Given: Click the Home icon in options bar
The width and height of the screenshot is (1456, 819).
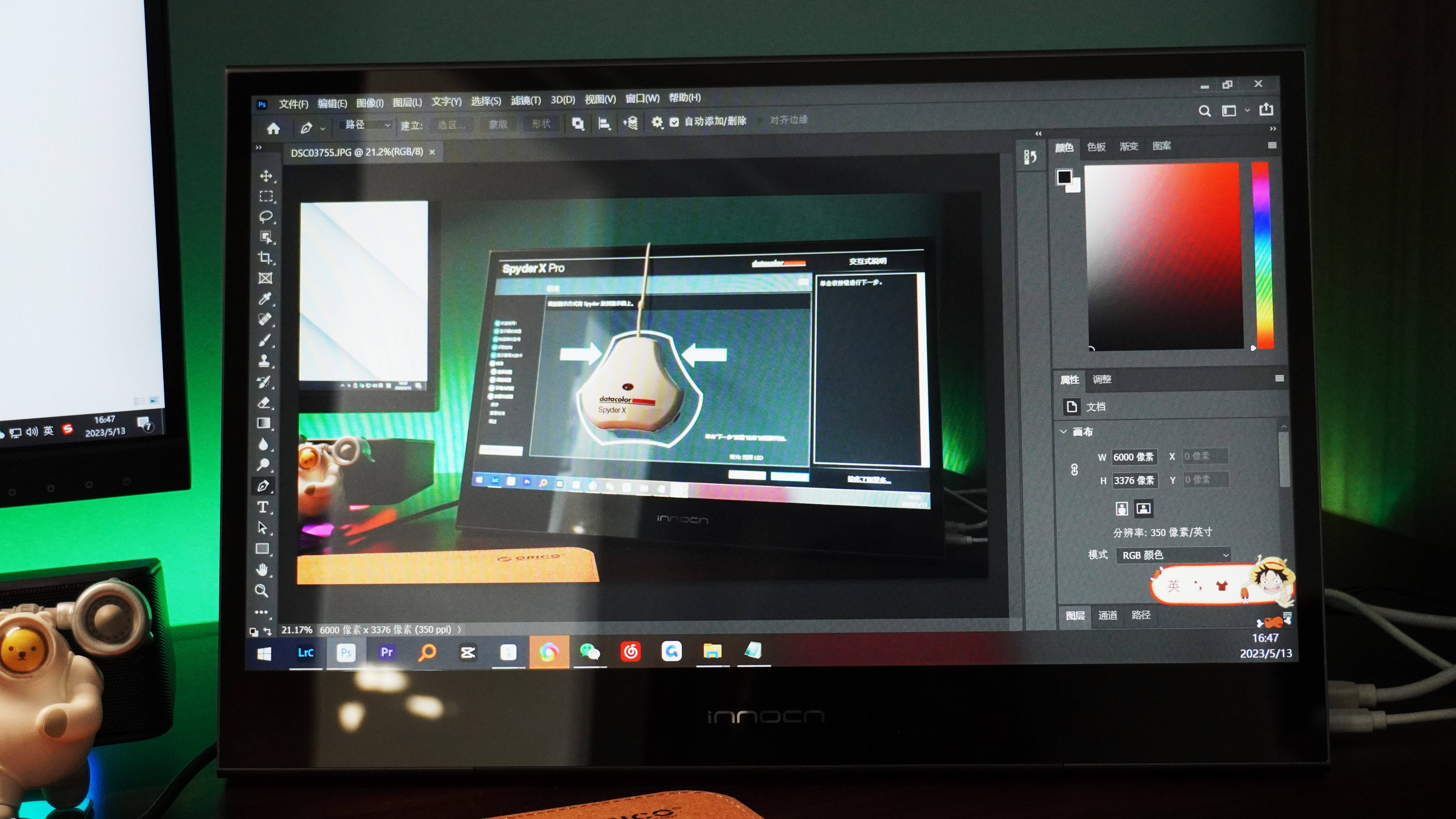Looking at the screenshot, I should [x=274, y=128].
